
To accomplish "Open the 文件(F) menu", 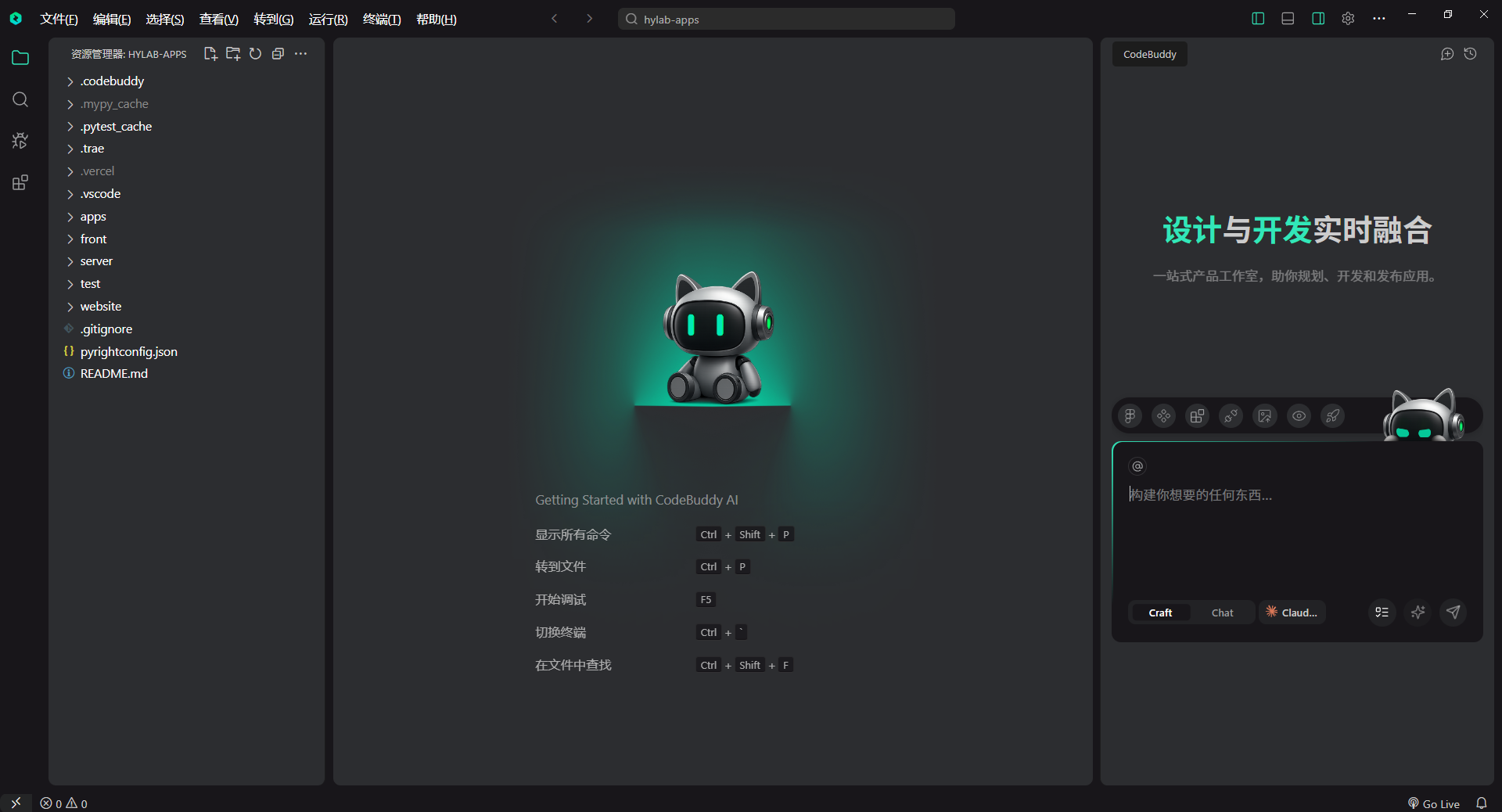I will (x=59, y=19).
